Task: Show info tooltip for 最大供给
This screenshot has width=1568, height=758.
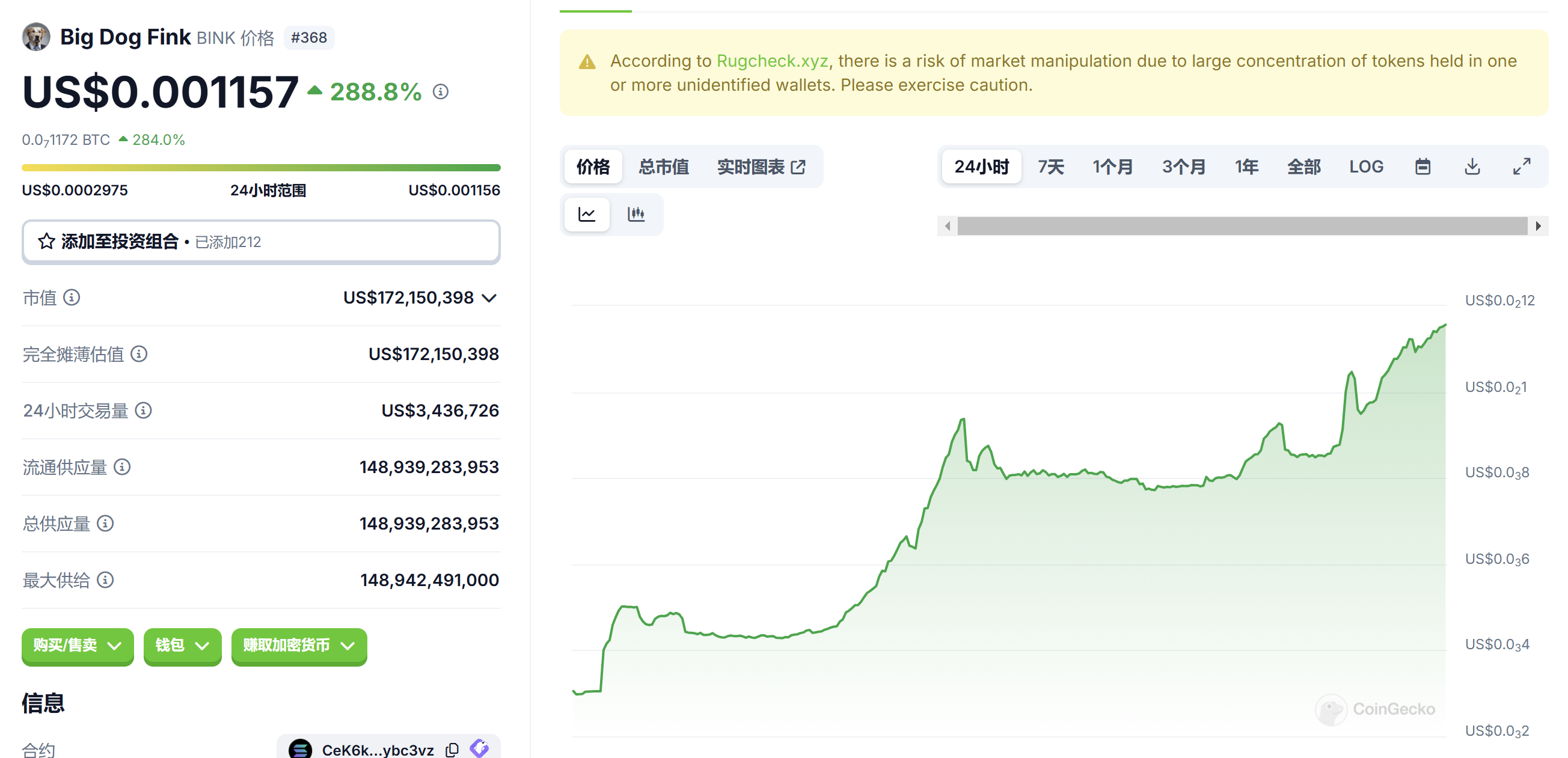Action: coord(105,580)
